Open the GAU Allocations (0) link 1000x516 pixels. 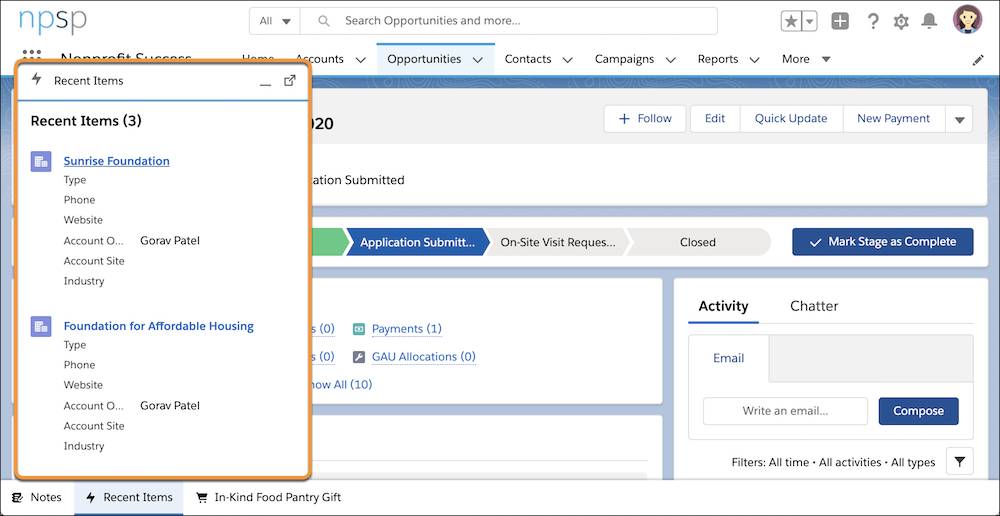pos(423,357)
